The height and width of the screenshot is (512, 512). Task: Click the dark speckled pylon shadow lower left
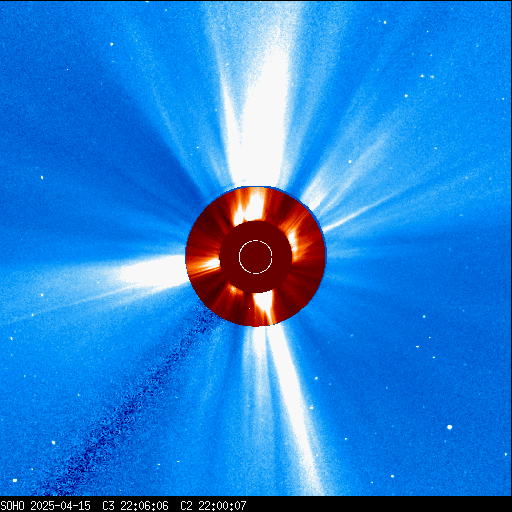coord(133,400)
